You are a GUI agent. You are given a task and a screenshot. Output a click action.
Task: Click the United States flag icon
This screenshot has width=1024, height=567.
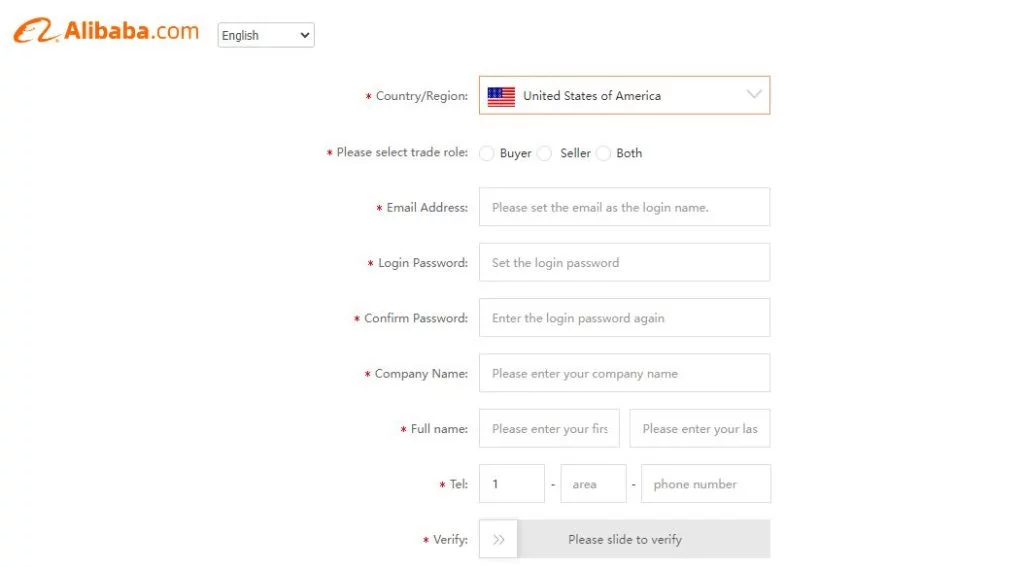pos(501,96)
